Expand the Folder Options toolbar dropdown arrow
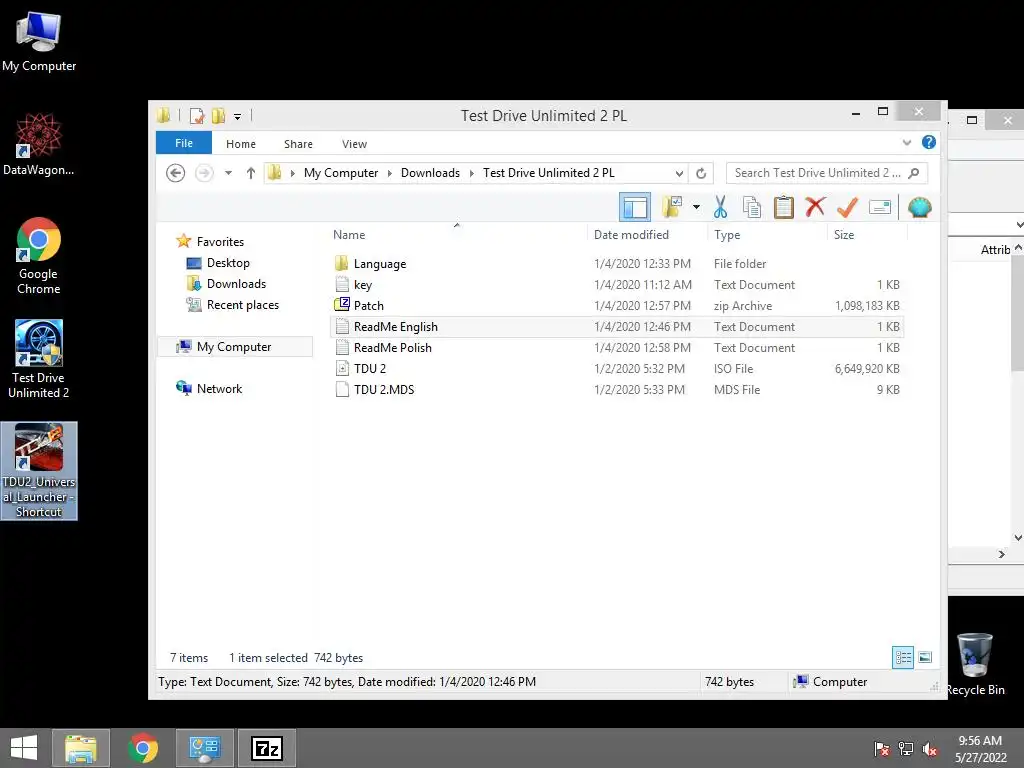The height and width of the screenshot is (768, 1024). pyautogui.click(x=696, y=208)
